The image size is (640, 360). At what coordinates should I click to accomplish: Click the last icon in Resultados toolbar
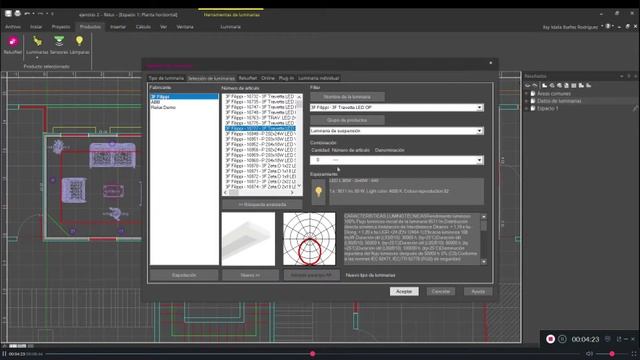pyautogui.click(x=589, y=85)
